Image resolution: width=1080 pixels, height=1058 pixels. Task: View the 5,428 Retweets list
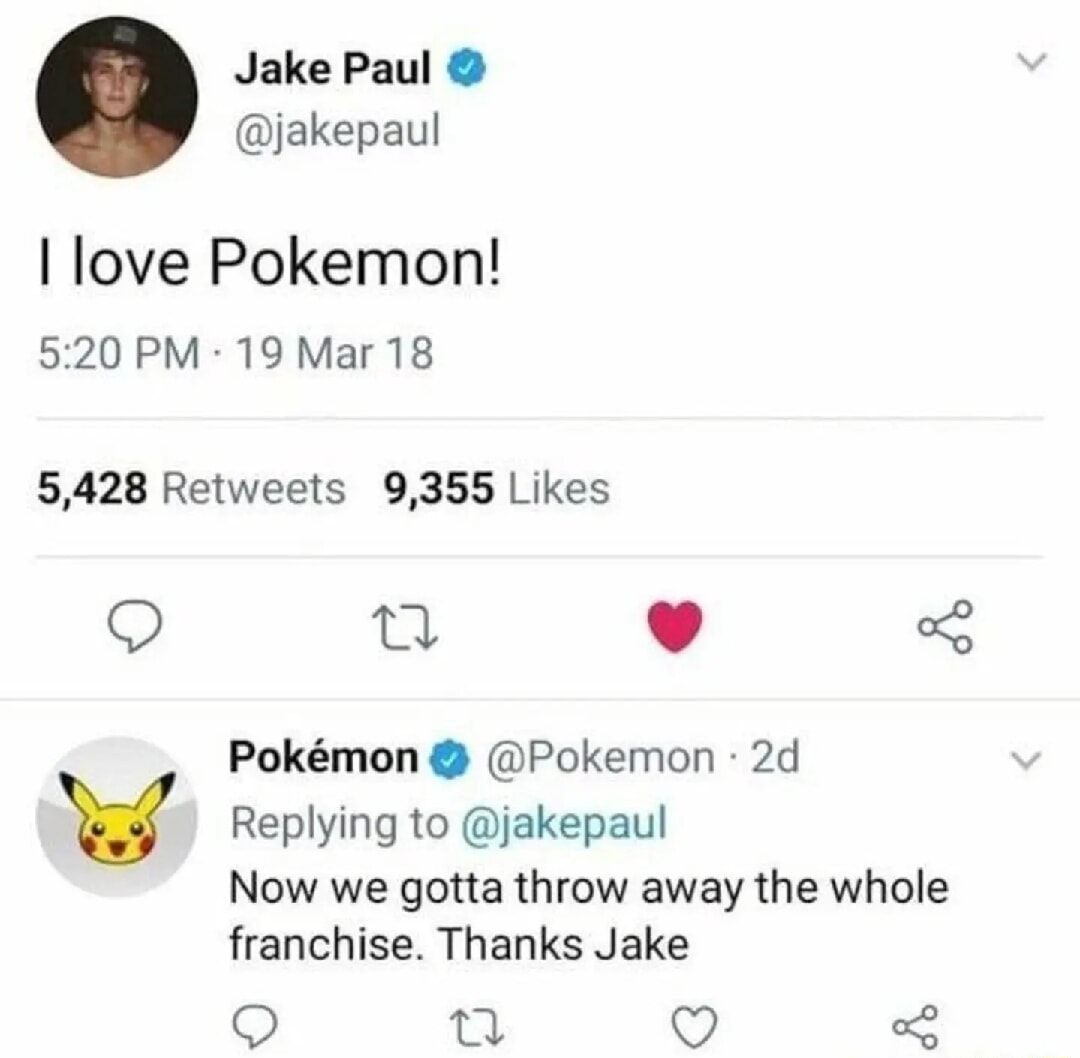tap(192, 488)
